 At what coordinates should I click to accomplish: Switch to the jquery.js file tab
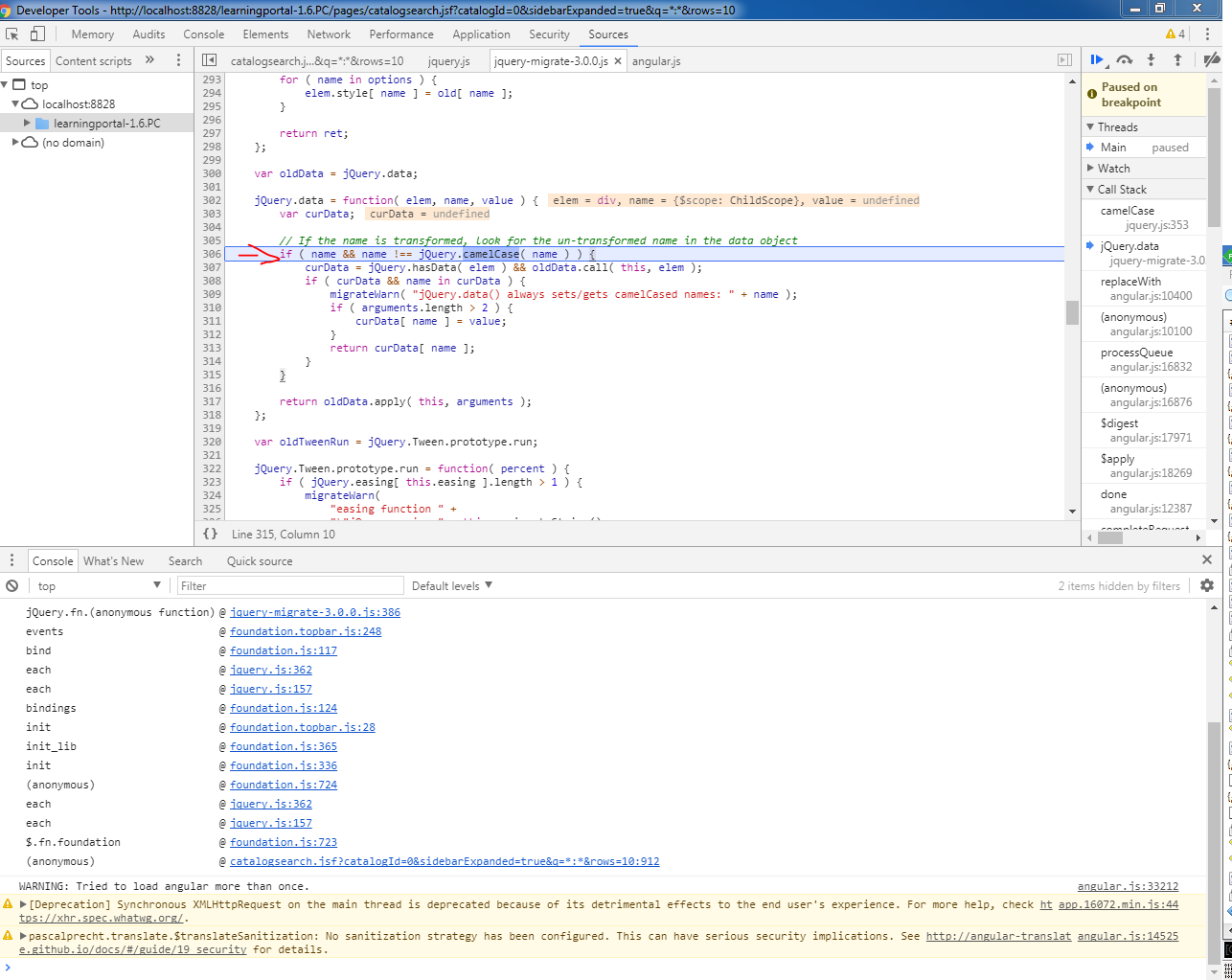coord(448,59)
